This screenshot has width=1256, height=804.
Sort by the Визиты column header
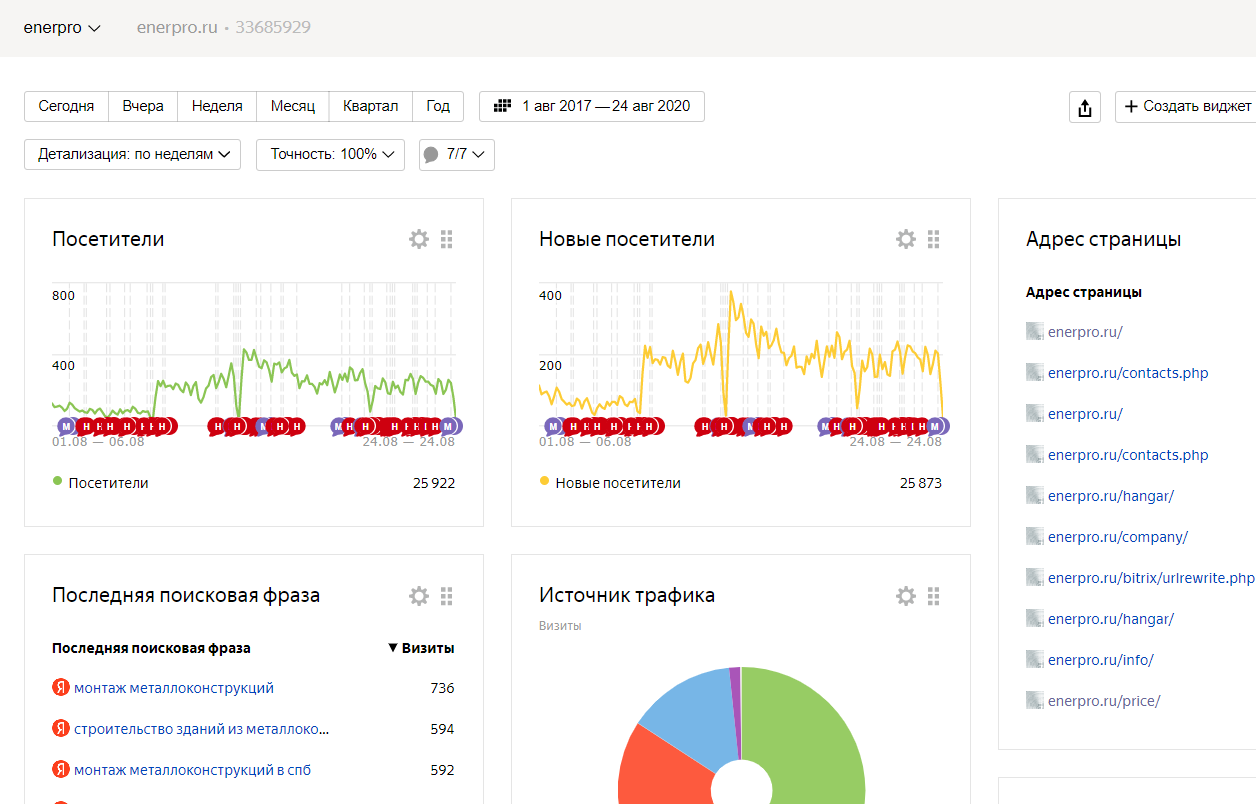pyautogui.click(x=421, y=648)
